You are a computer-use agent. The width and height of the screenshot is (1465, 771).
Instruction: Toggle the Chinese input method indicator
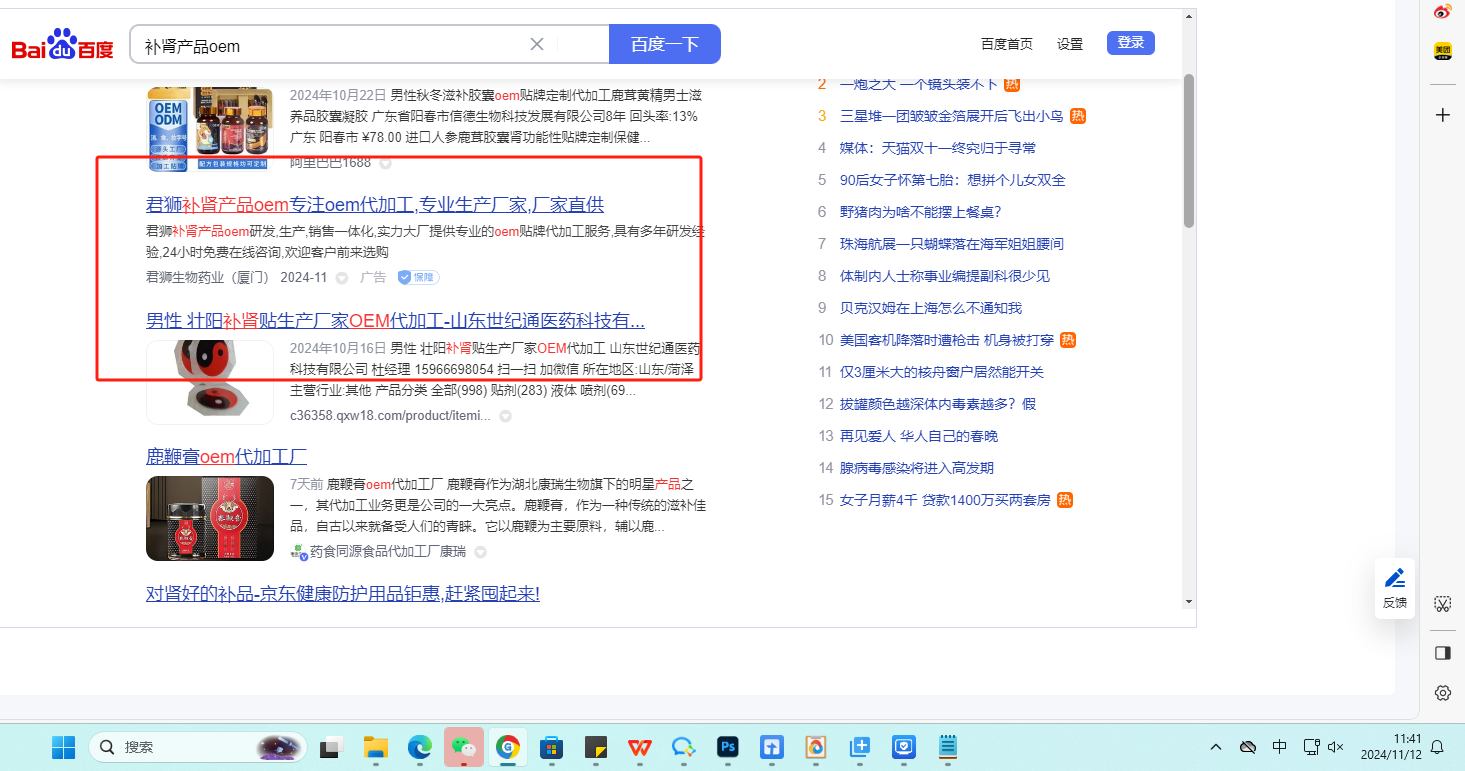pos(1279,747)
